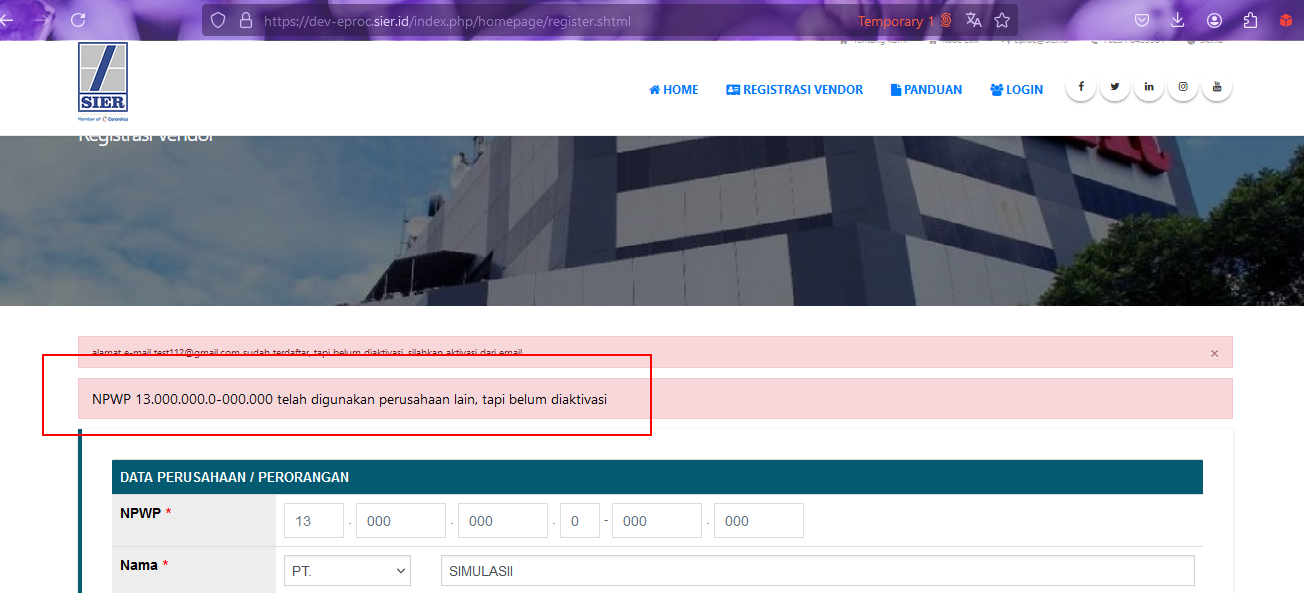Dismiss the e-mail already registered alert
This screenshot has height=593, width=1304.
(x=1214, y=353)
